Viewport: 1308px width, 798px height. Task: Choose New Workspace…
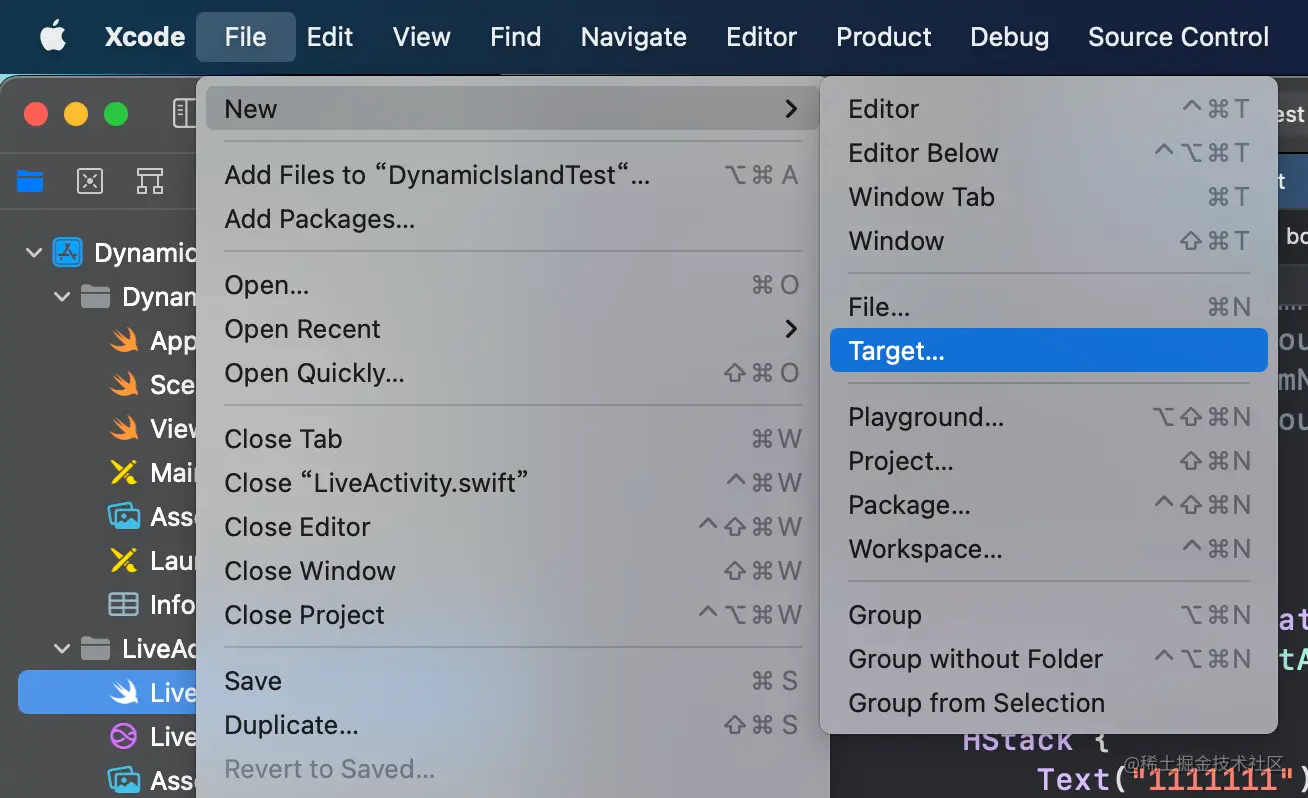coord(1049,549)
